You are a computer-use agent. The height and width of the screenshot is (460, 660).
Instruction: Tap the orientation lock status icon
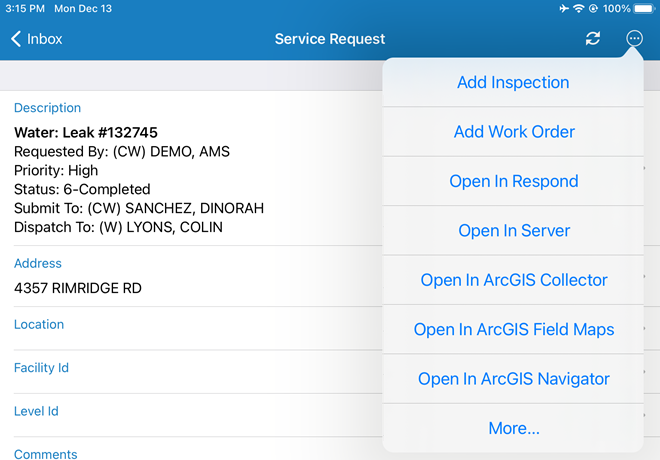[593, 8]
